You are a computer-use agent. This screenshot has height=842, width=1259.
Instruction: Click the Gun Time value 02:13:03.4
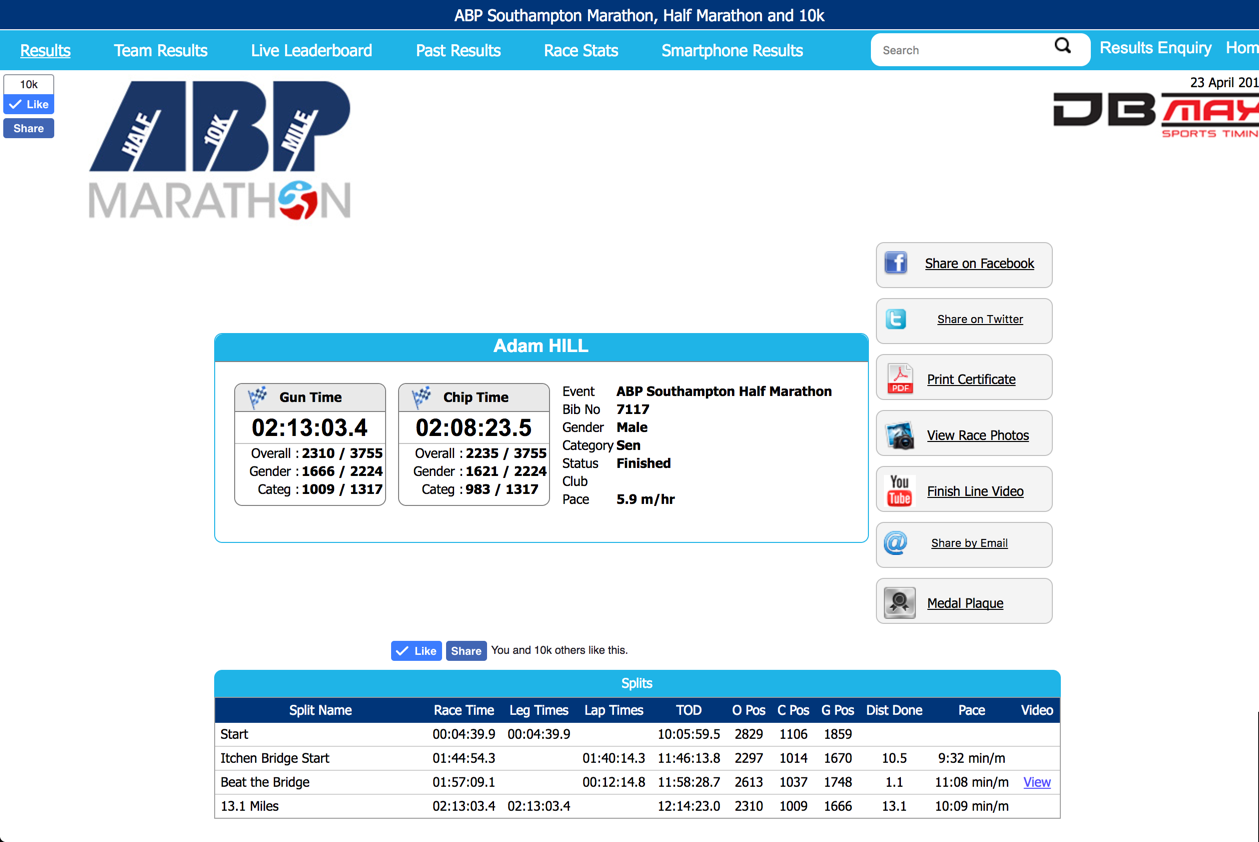click(310, 428)
